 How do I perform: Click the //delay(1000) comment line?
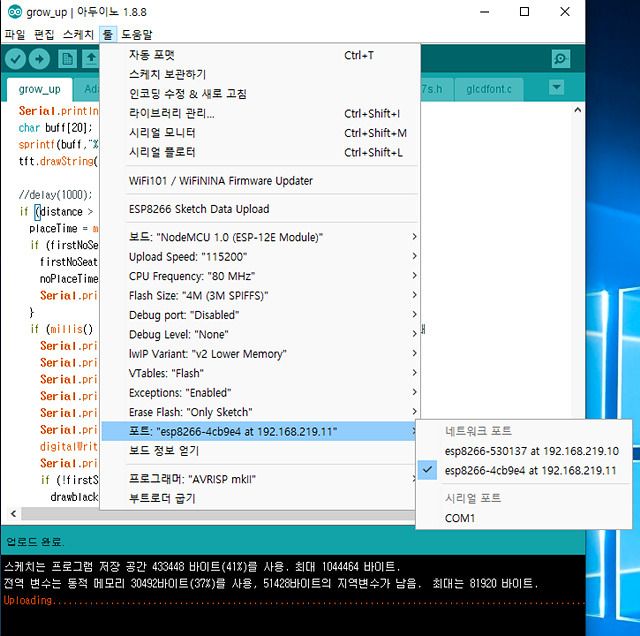point(56,194)
